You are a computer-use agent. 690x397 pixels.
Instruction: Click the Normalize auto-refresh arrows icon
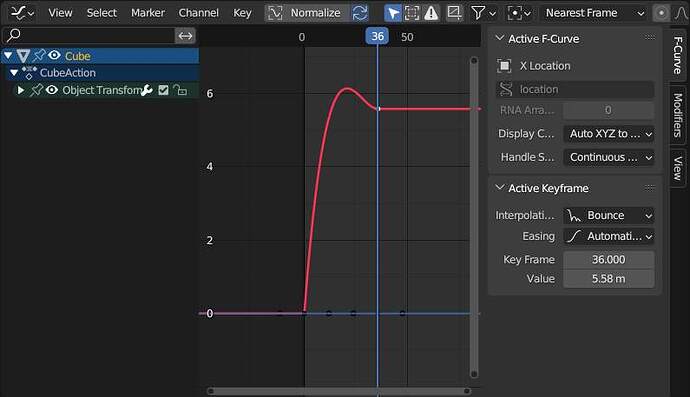click(x=360, y=13)
